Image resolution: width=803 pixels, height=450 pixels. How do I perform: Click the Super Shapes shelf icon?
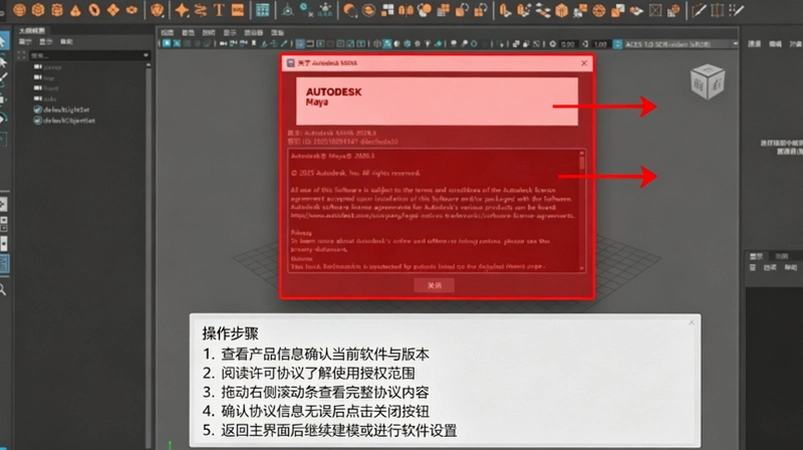pos(157,10)
